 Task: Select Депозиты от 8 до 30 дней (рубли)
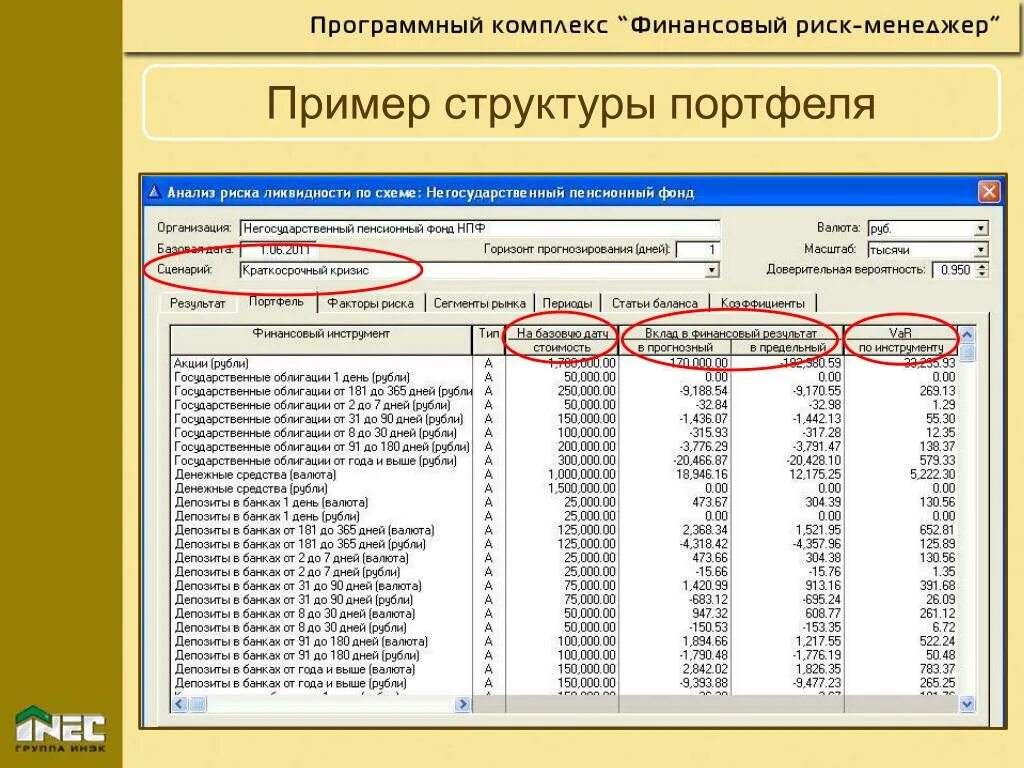[x=565, y=628]
